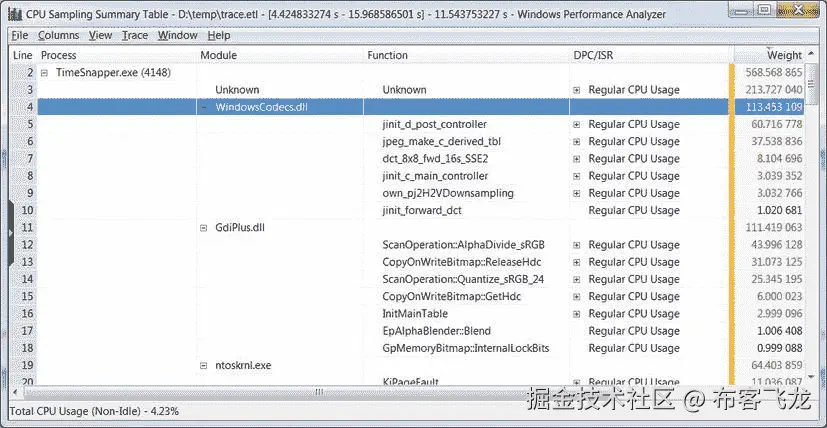Expand Regular CPU Usage for InitMainTable
The width and height of the screenshot is (827, 428).
click(577, 314)
